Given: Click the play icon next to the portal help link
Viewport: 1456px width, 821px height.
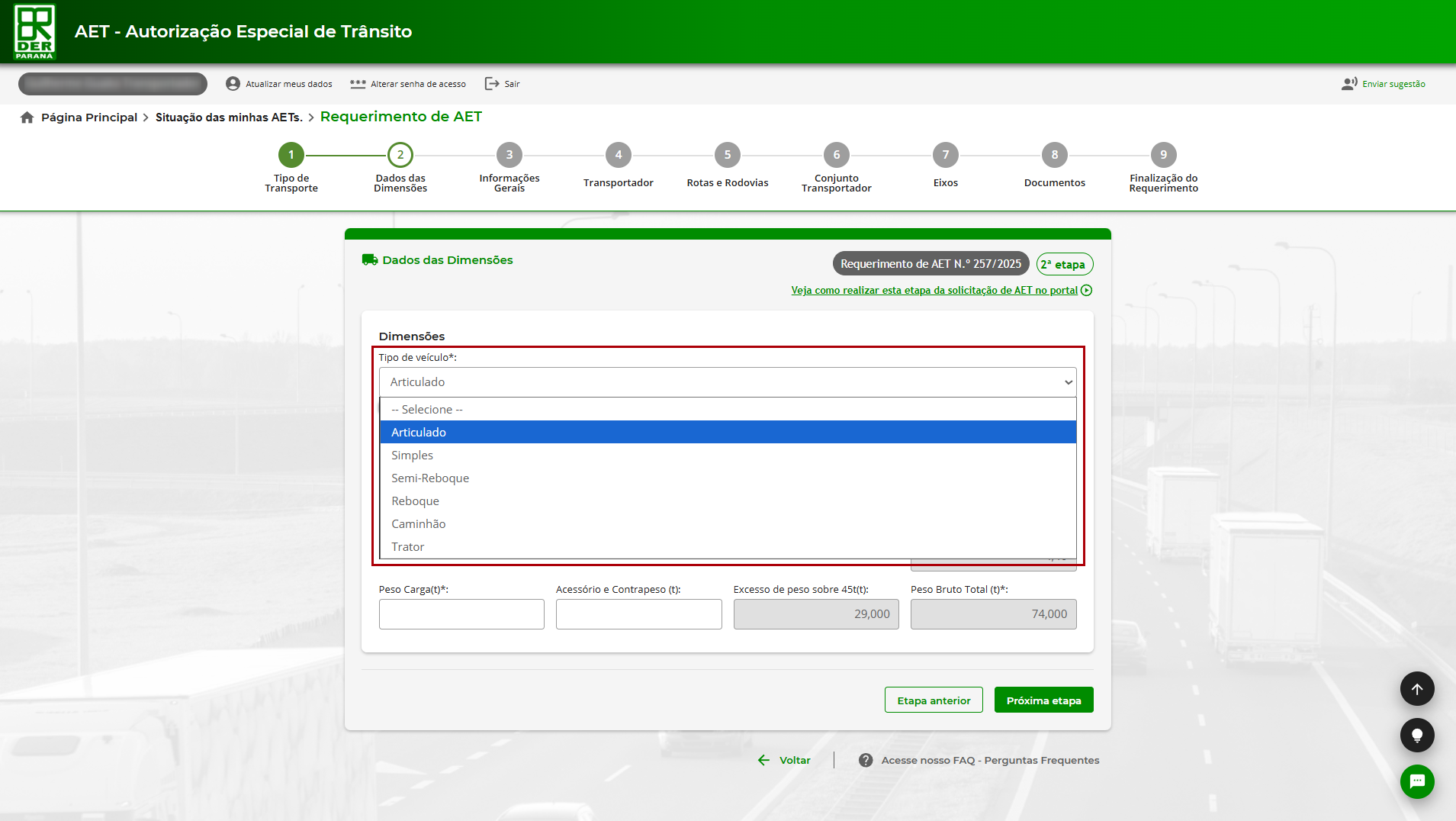Looking at the screenshot, I should pos(1087,291).
